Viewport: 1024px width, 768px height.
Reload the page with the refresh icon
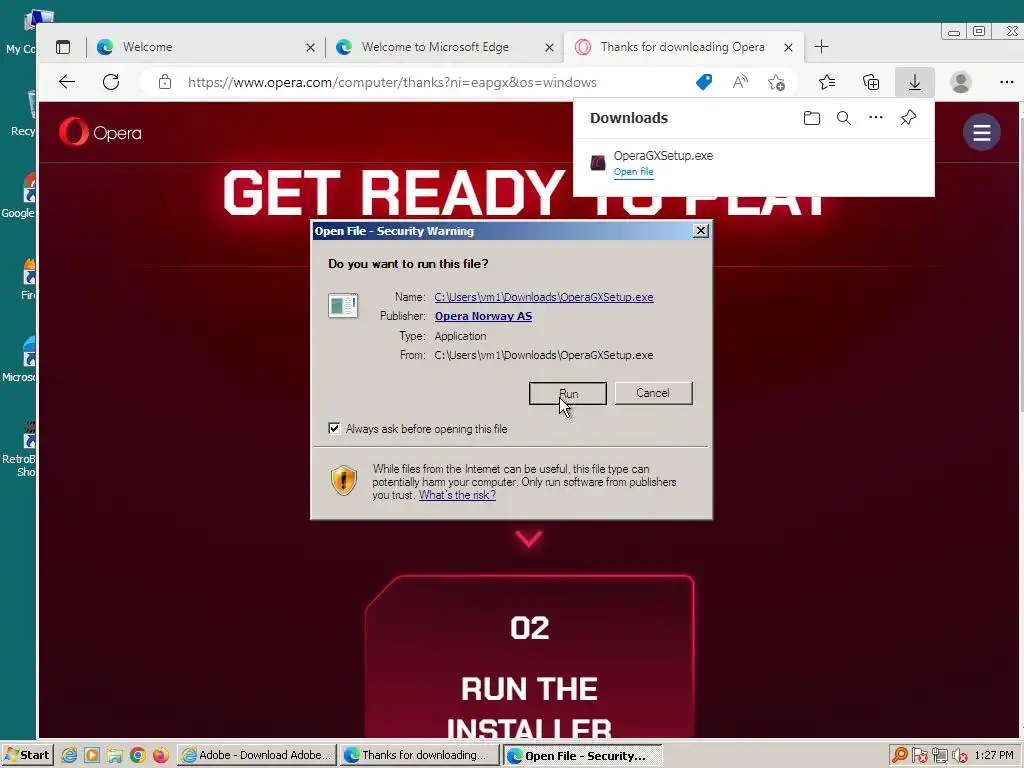pyautogui.click(x=111, y=82)
